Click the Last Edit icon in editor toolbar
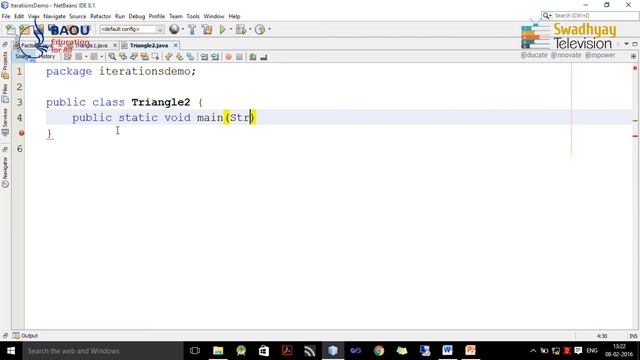This screenshot has width=640, height=360. (x=67, y=57)
